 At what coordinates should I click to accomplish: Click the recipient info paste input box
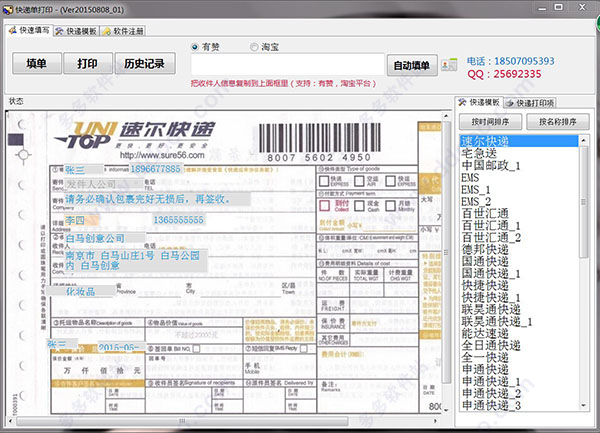(288, 64)
